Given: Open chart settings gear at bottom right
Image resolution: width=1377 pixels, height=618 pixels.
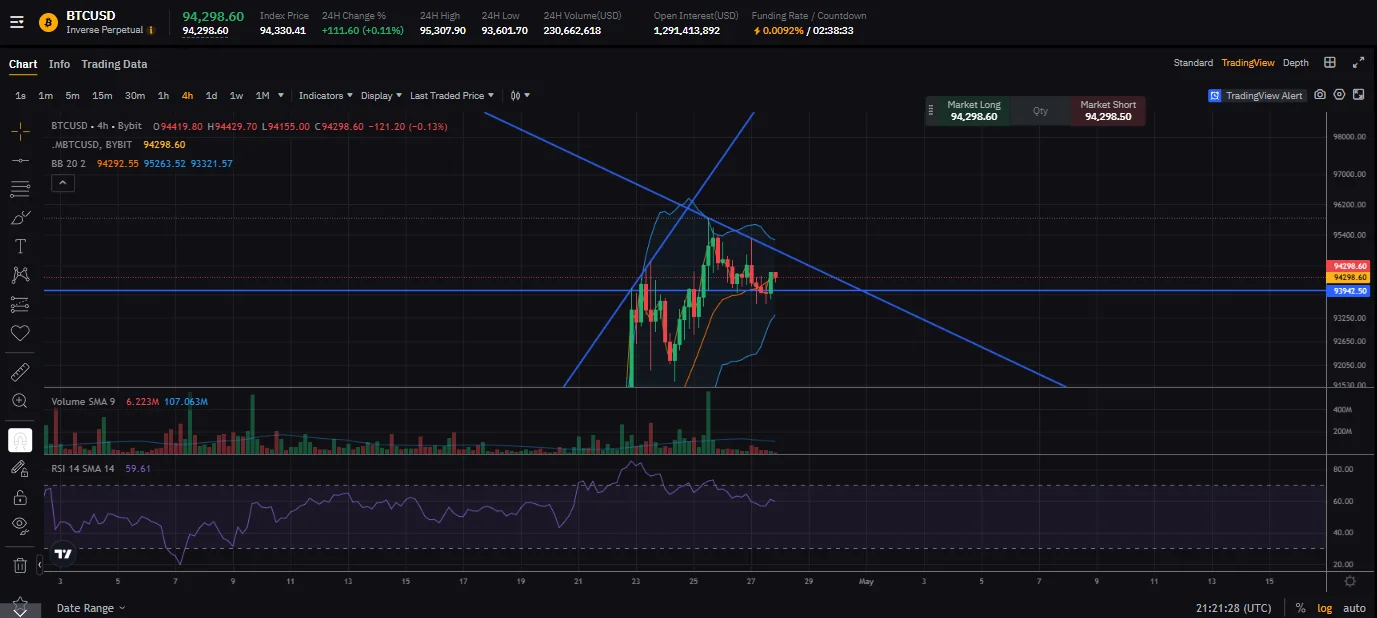Looking at the screenshot, I should pos(1350,581).
